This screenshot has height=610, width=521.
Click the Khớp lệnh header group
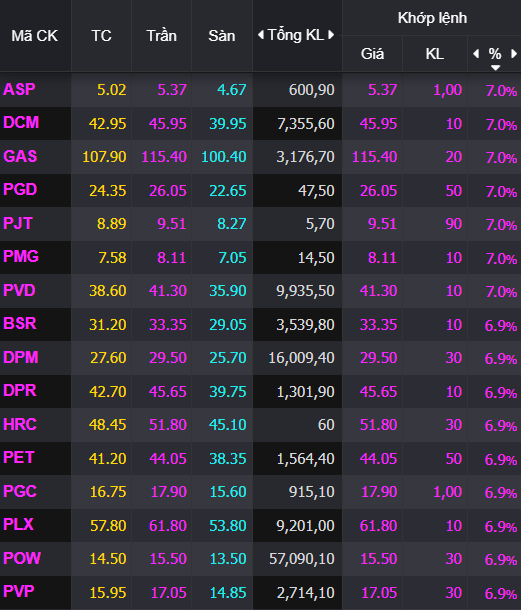432,18
